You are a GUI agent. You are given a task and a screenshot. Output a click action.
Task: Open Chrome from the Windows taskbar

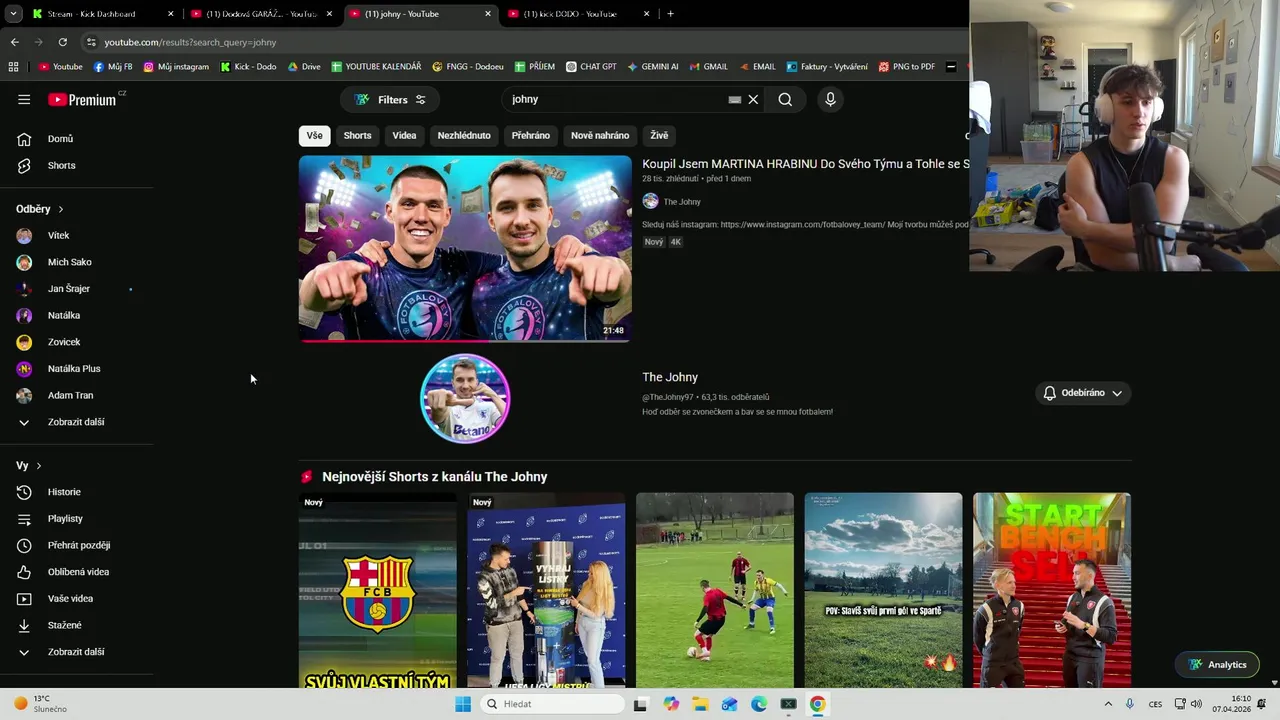coord(817,704)
